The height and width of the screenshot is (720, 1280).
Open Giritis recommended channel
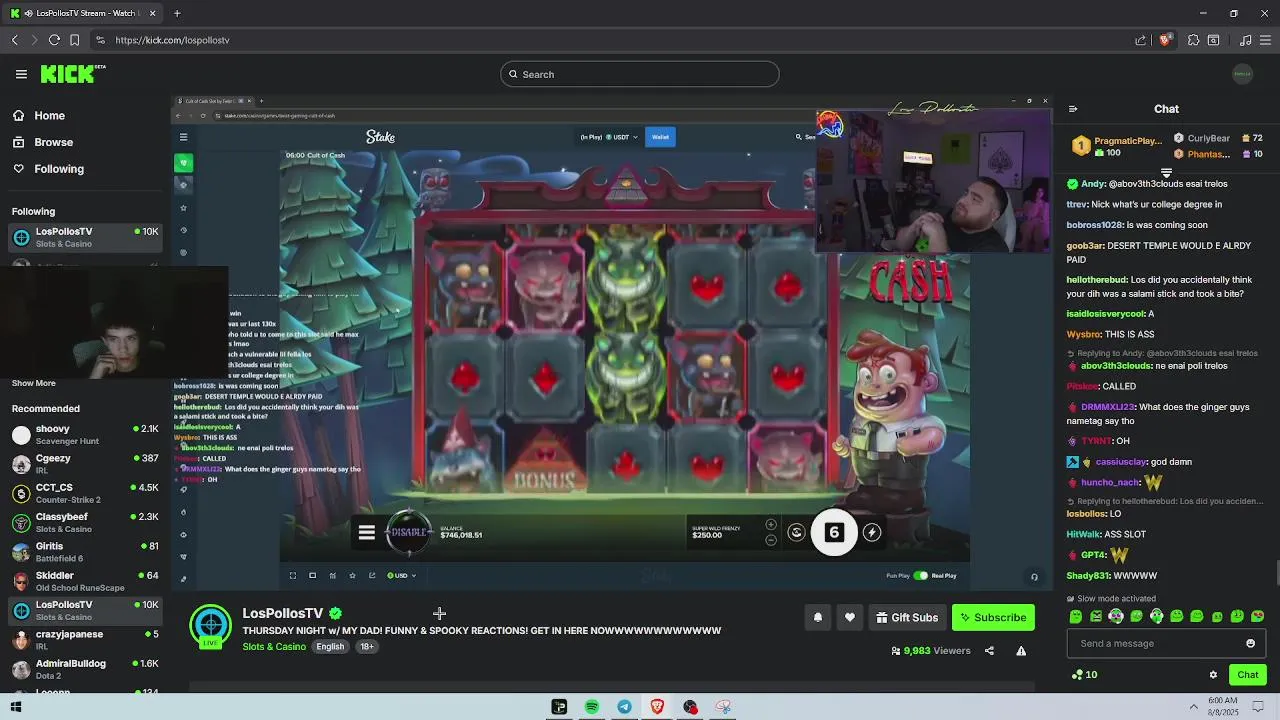tap(84, 552)
